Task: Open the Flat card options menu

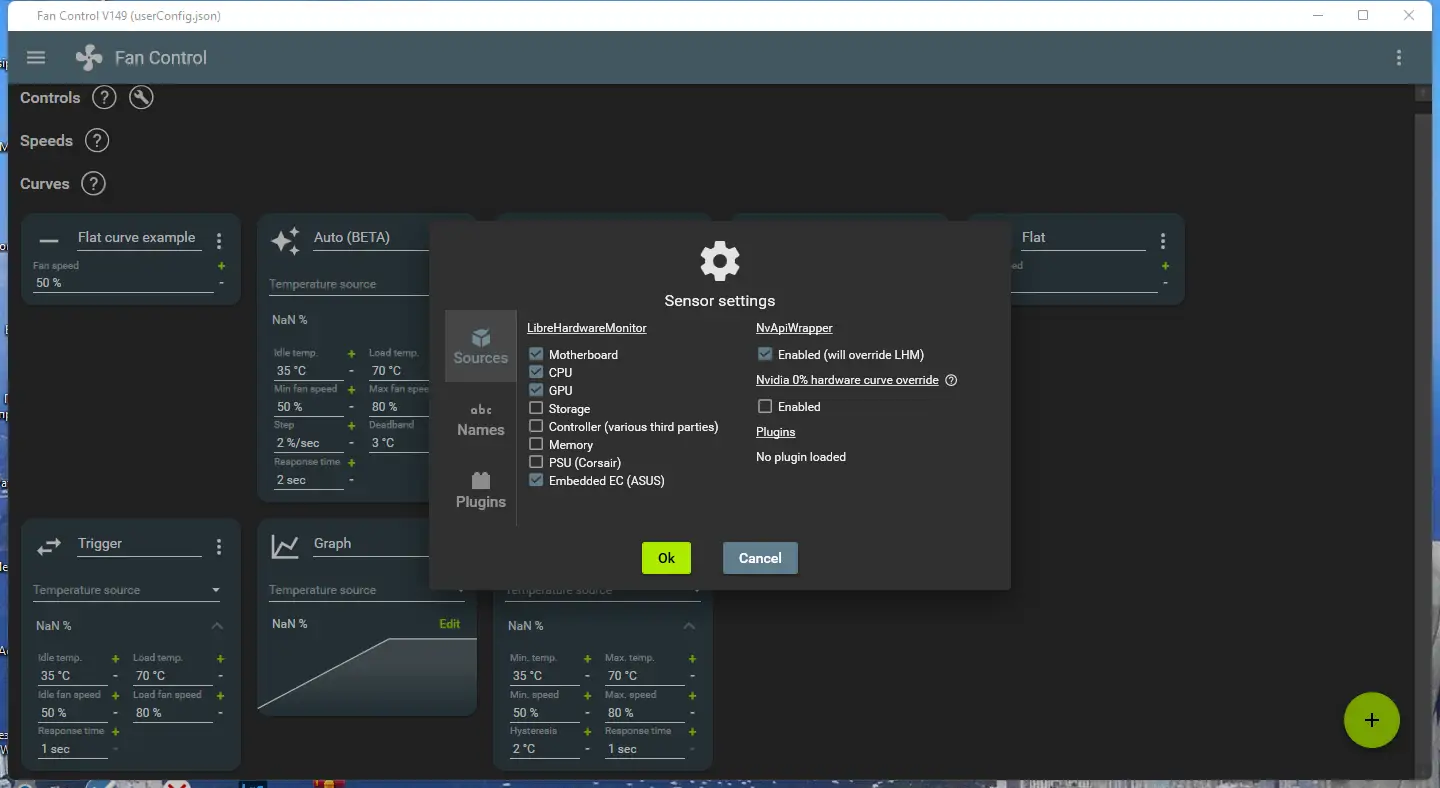Action: [x=1163, y=241]
